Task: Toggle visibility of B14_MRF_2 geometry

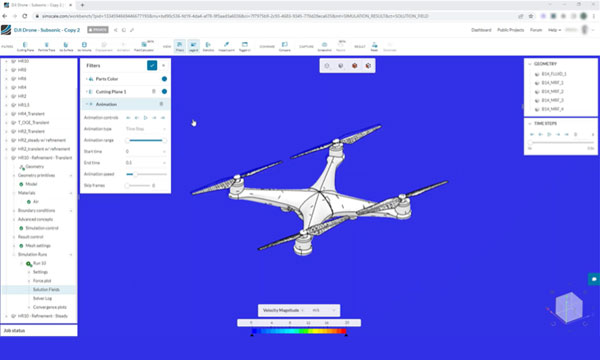Action: [x=536, y=91]
